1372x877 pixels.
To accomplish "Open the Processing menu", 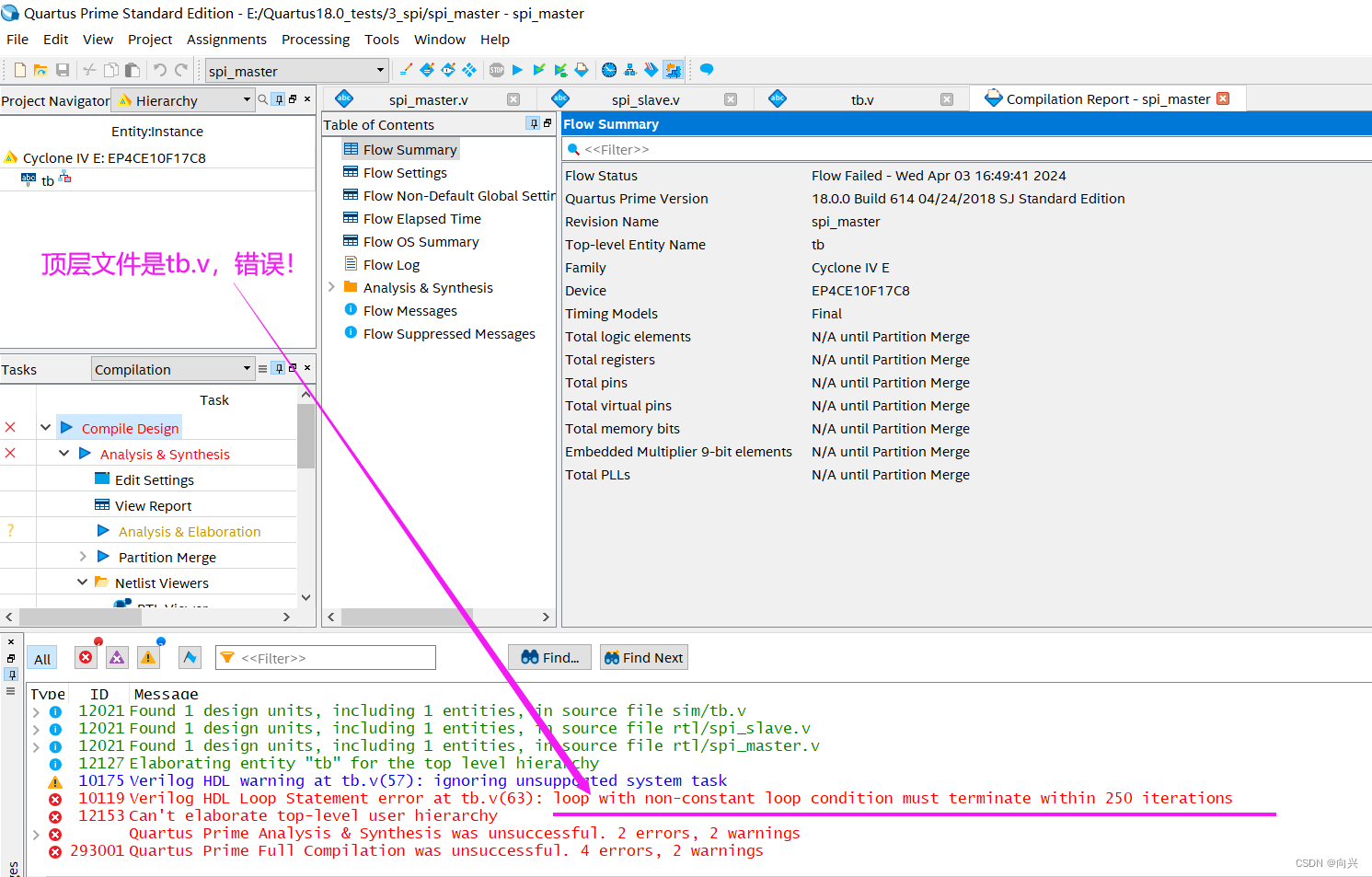I will [316, 40].
